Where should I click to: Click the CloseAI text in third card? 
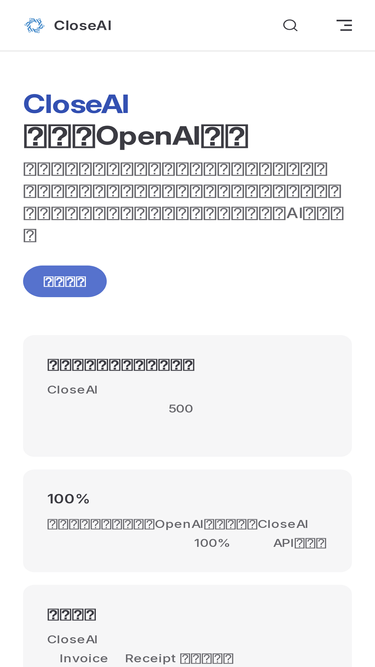click(x=72, y=639)
